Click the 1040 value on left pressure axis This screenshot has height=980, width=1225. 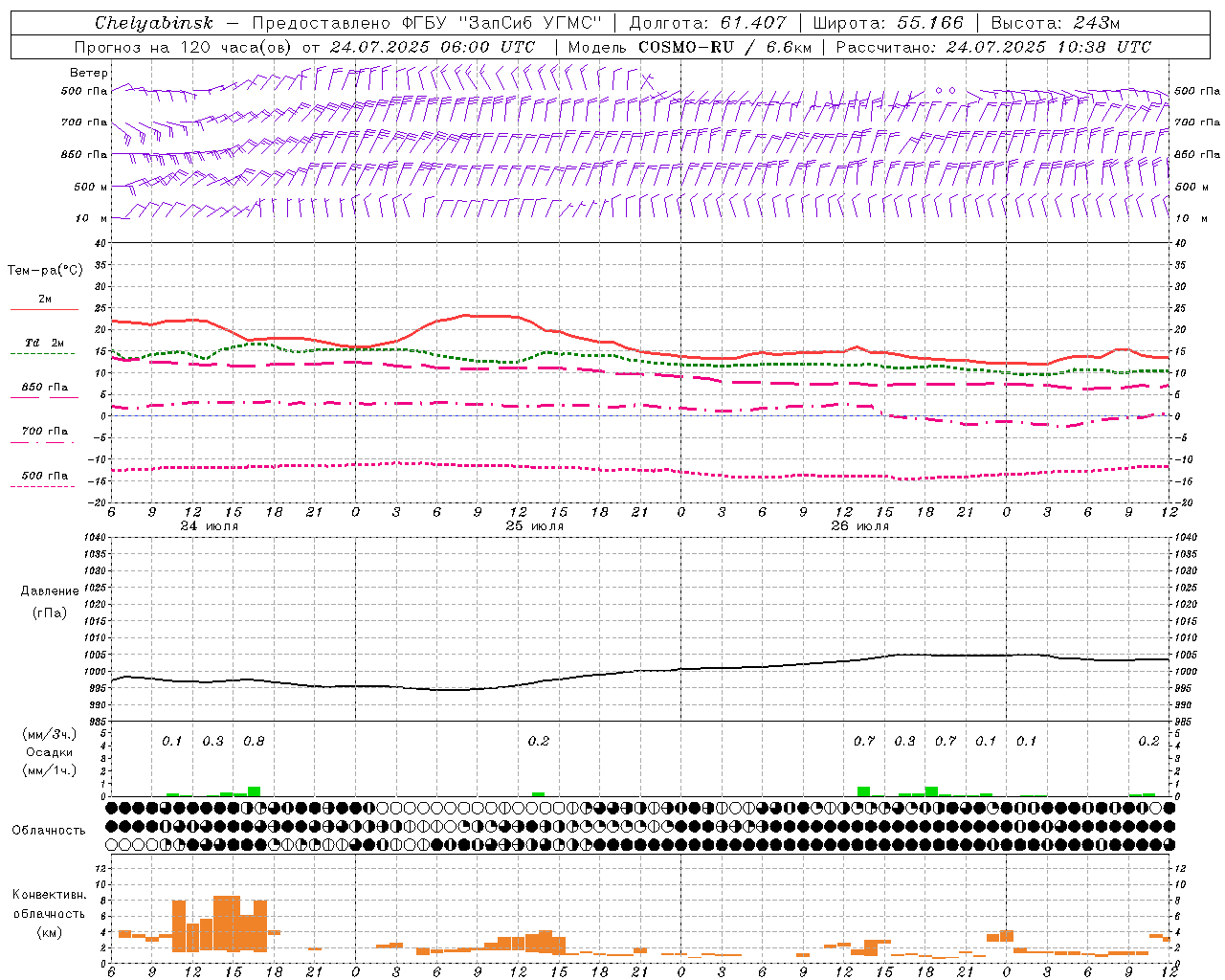click(93, 537)
